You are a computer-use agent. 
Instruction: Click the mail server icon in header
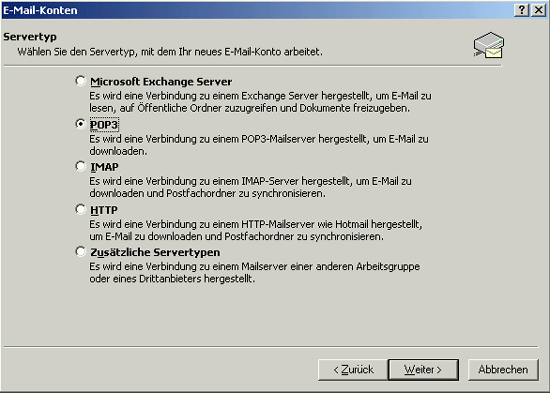[489, 45]
